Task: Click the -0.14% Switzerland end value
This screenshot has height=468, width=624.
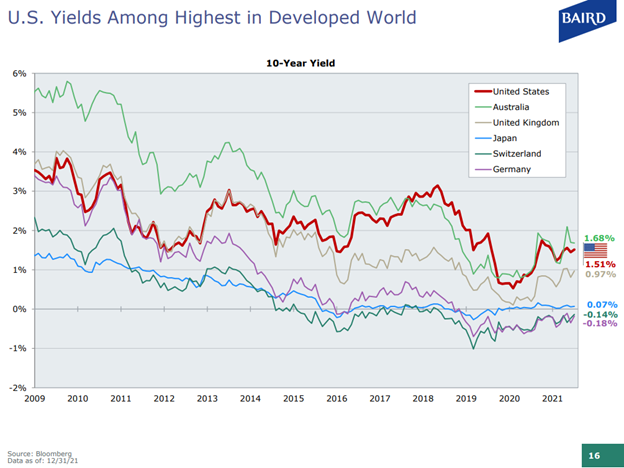Action: [x=601, y=315]
